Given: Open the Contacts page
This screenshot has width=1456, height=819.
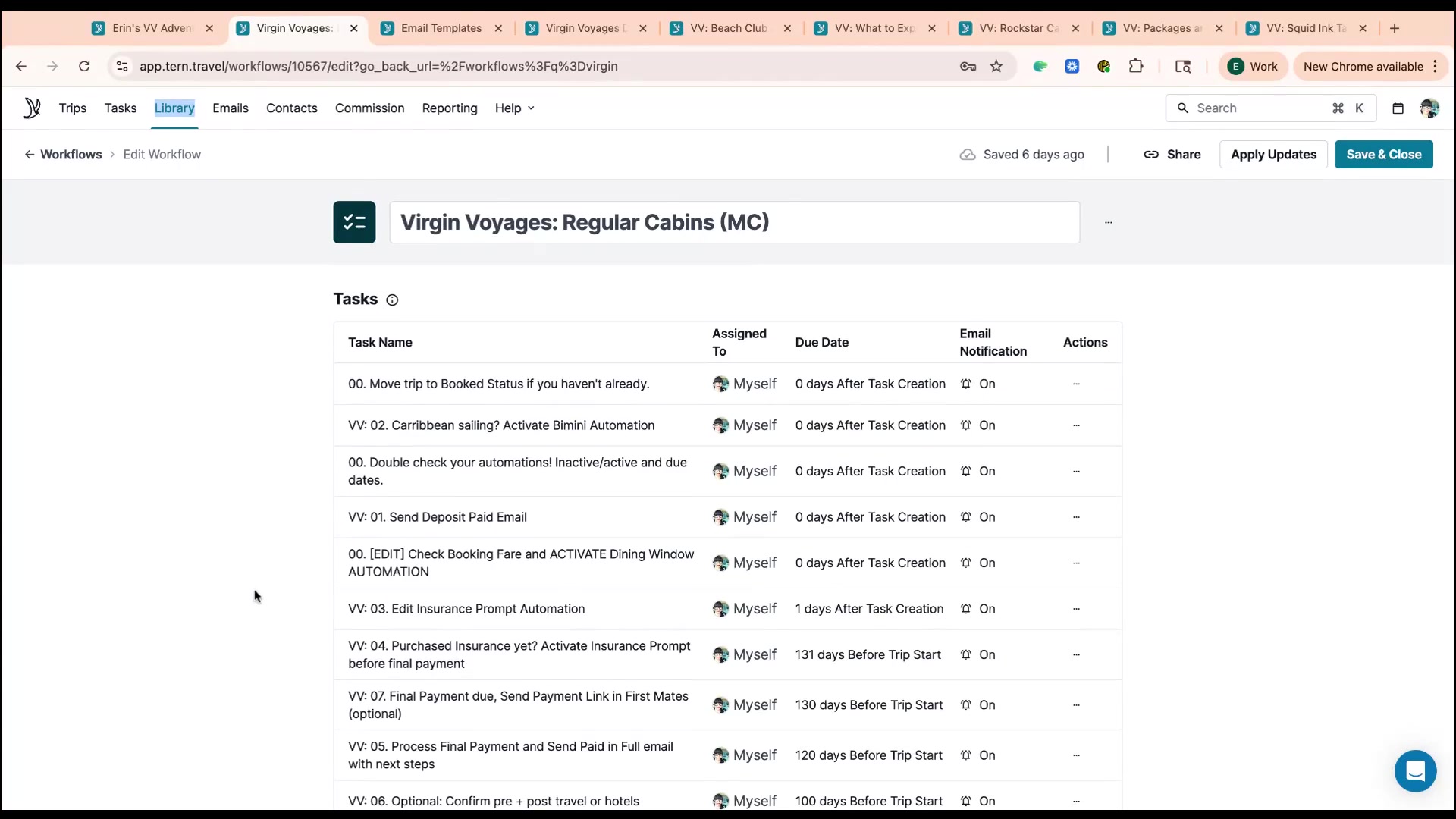Looking at the screenshot, I should [x=292, y=108].
